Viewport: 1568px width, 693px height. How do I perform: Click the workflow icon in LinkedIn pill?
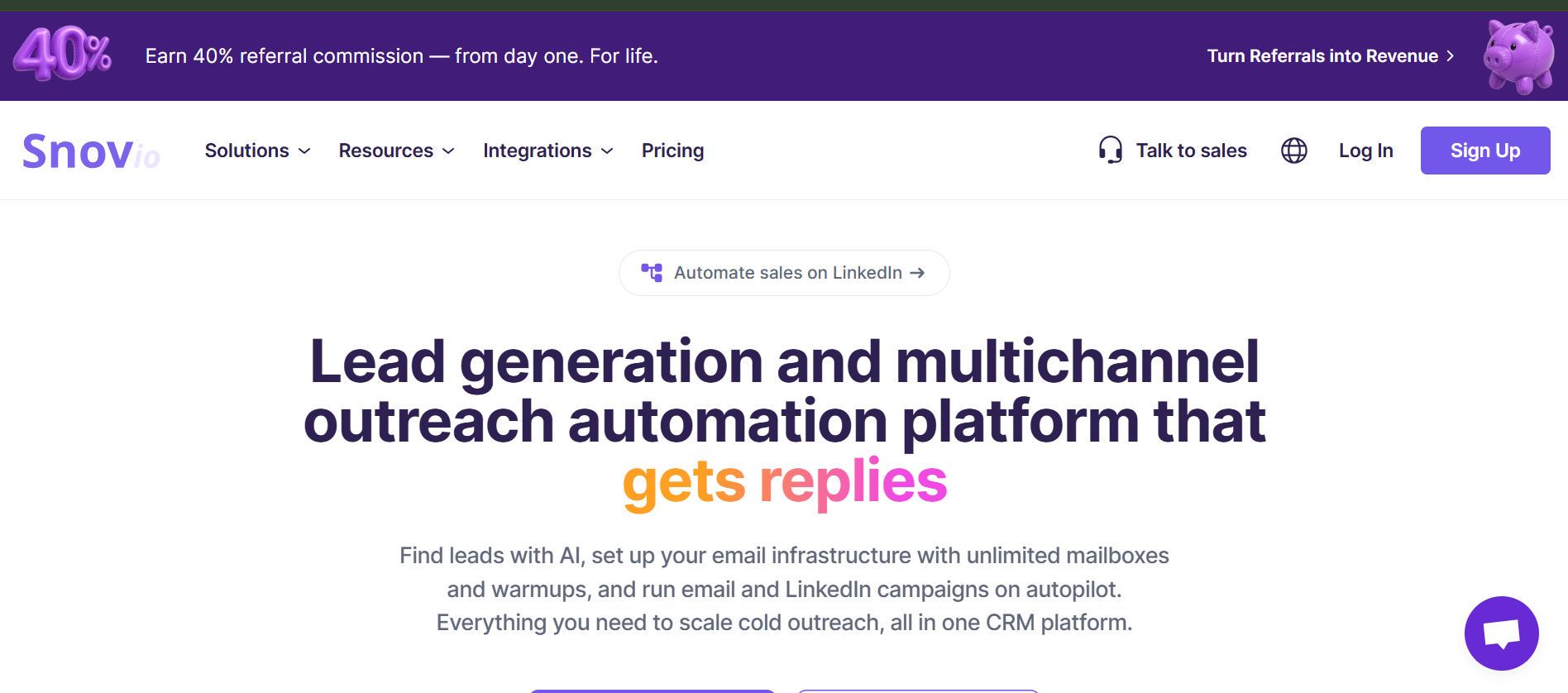(652, 273)
